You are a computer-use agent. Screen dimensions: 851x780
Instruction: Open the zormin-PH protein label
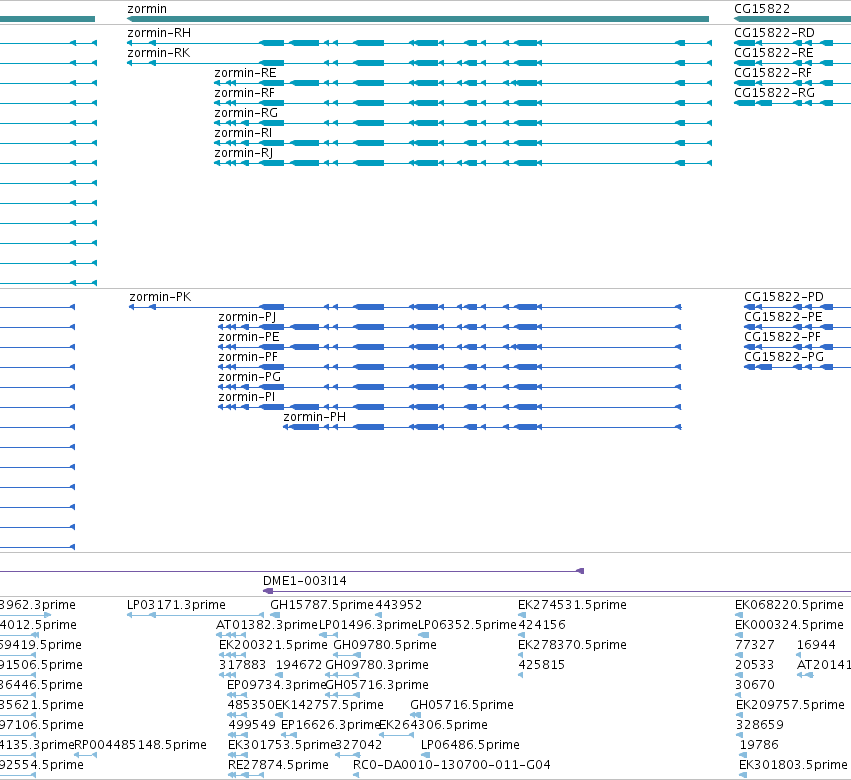pyautogui.click(x=315, y=417)
